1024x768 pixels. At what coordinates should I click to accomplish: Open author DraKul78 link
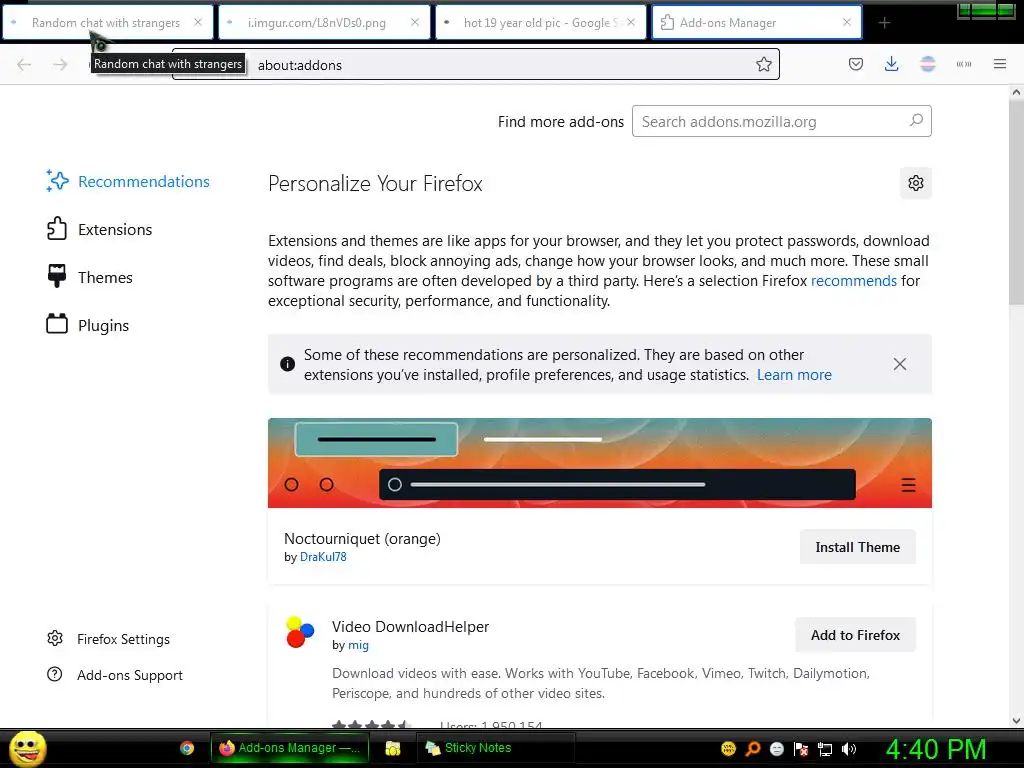(323, 557)
